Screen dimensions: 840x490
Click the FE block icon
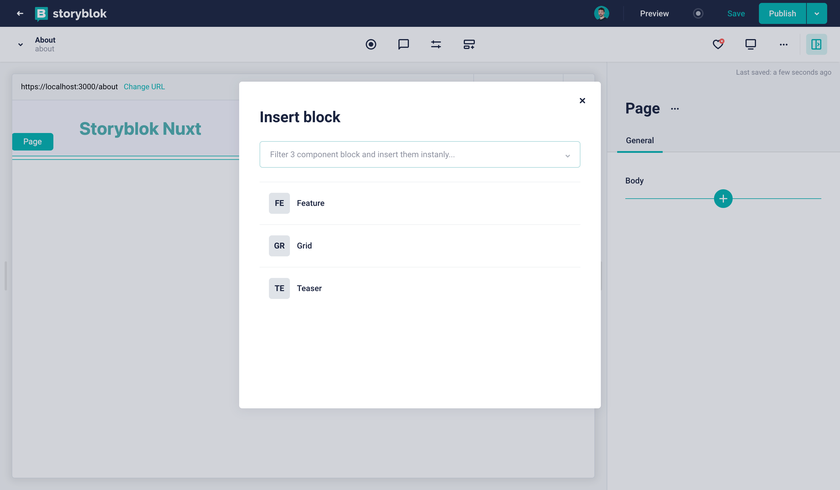click(279, 203)
